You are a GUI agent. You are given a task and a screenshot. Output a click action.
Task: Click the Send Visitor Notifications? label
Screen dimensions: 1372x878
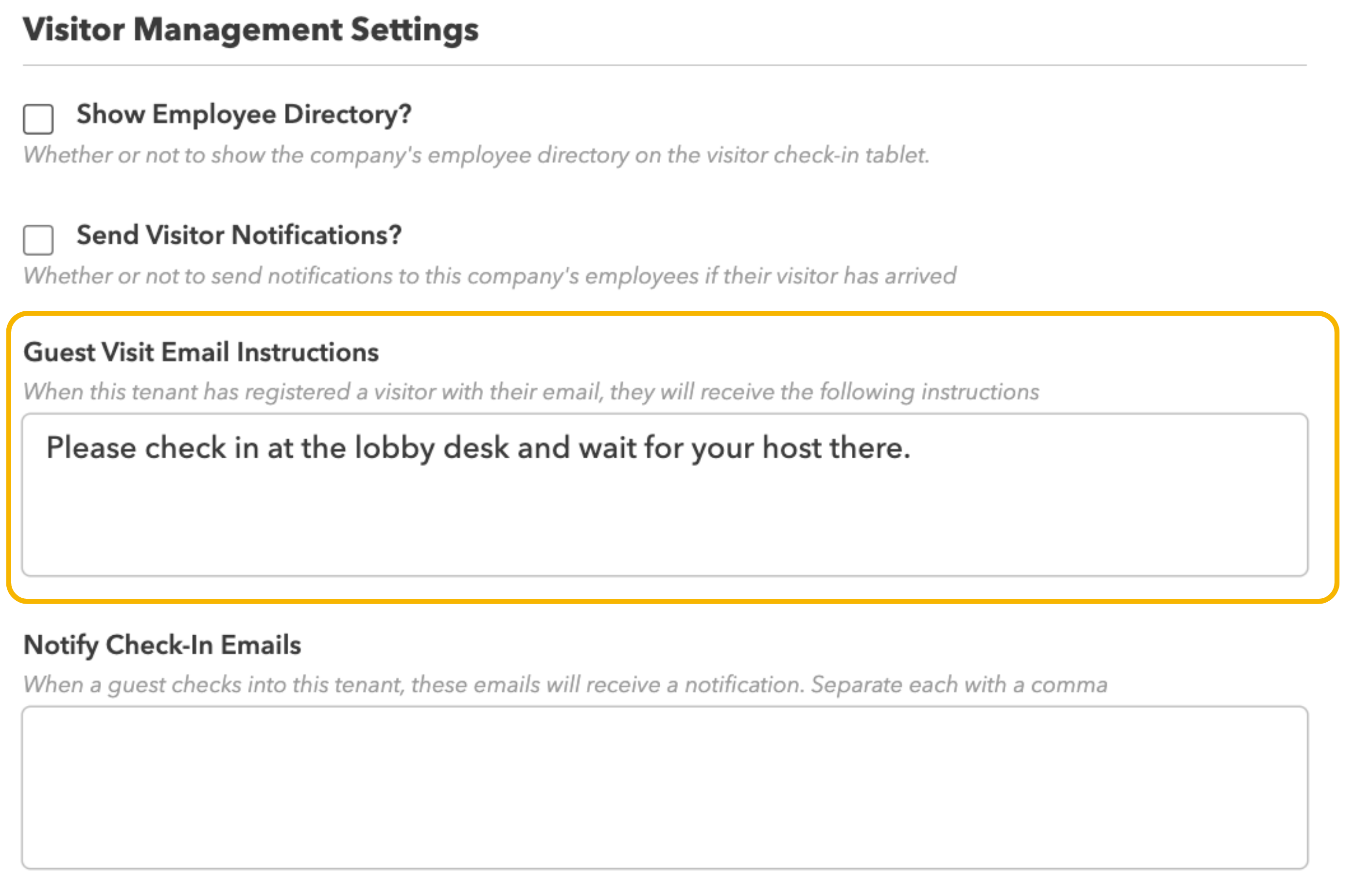[239, 235]
